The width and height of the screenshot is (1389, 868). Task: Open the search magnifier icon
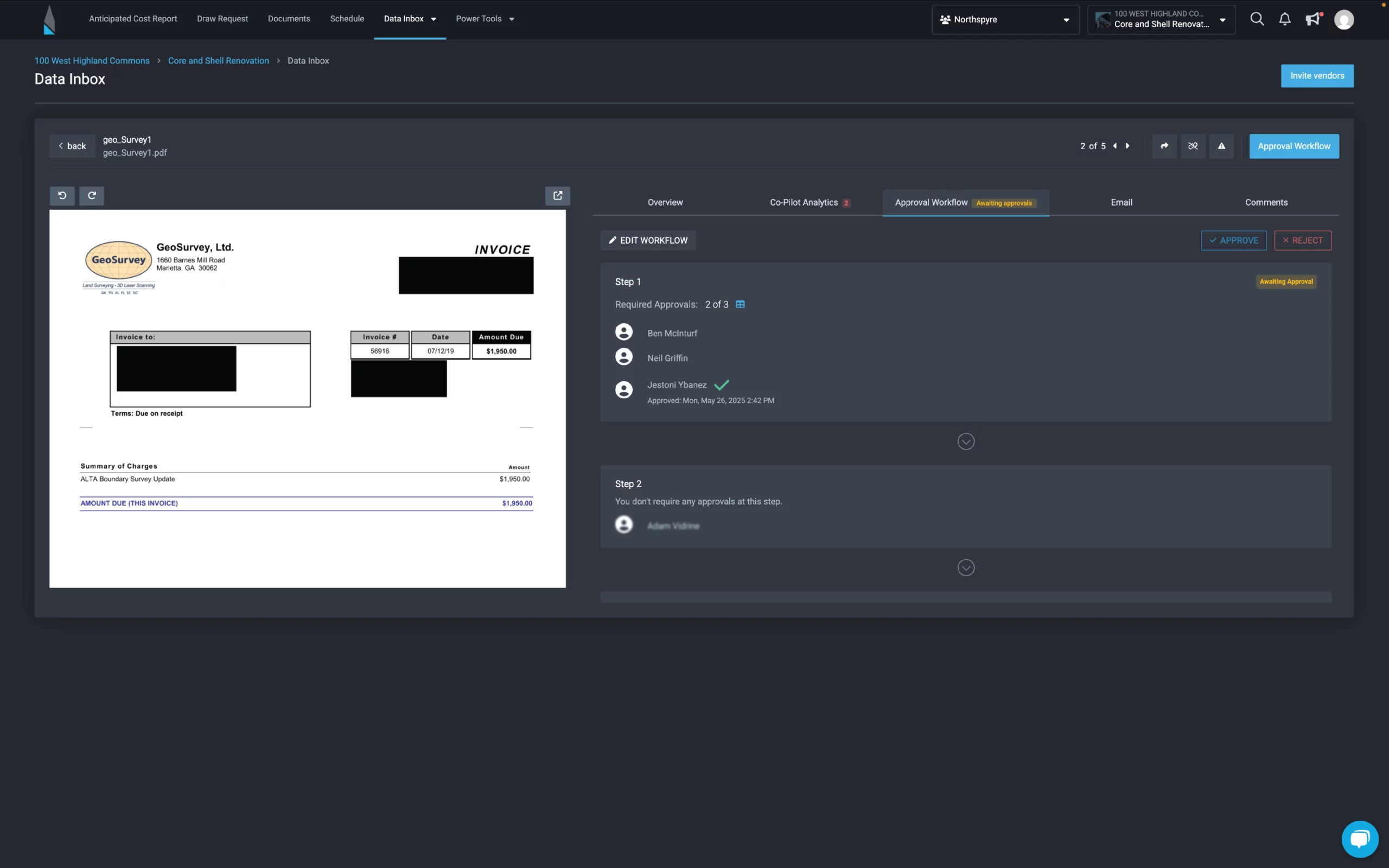tap(1257, 19)
